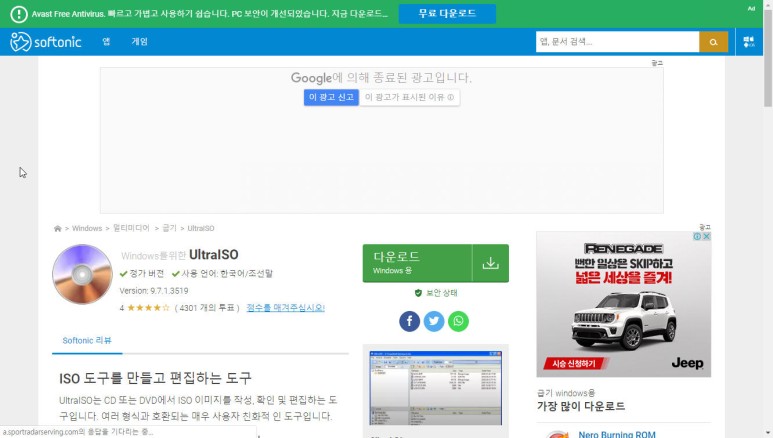Click the AdChoices info icon on Jeep ad
This screenshot has height=438, width=773.
(x=698, y=236)
